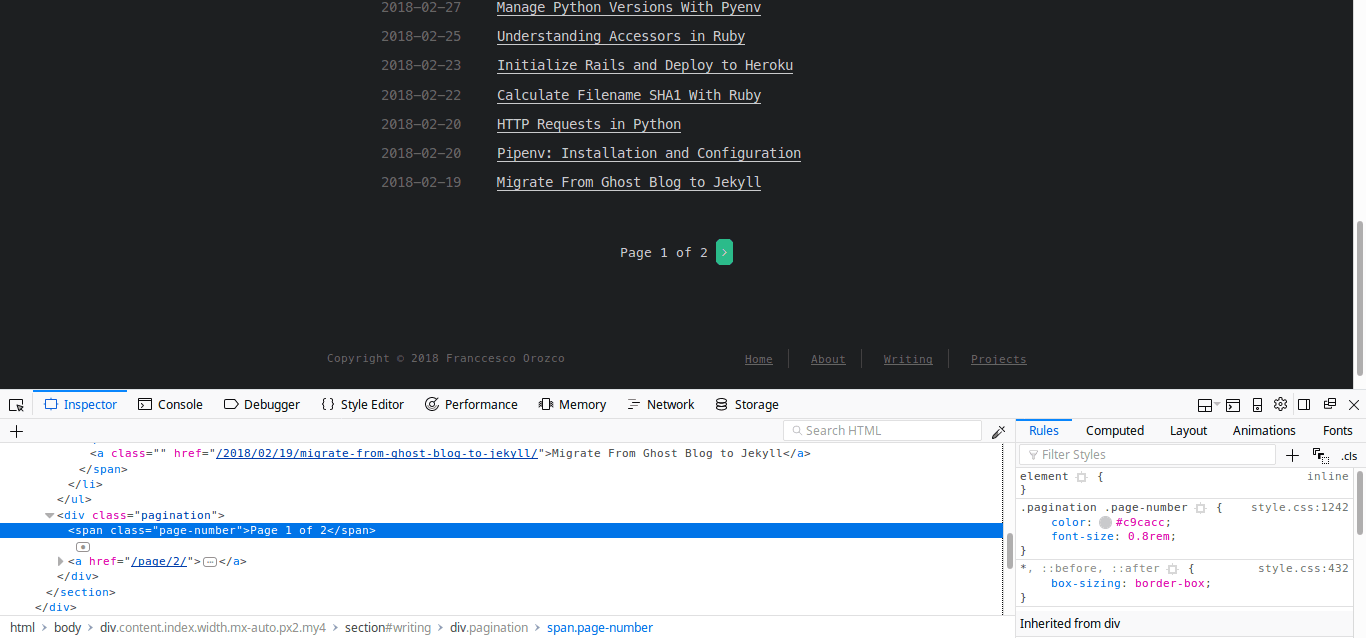Collapse the div class pagination node

point(50,516)
